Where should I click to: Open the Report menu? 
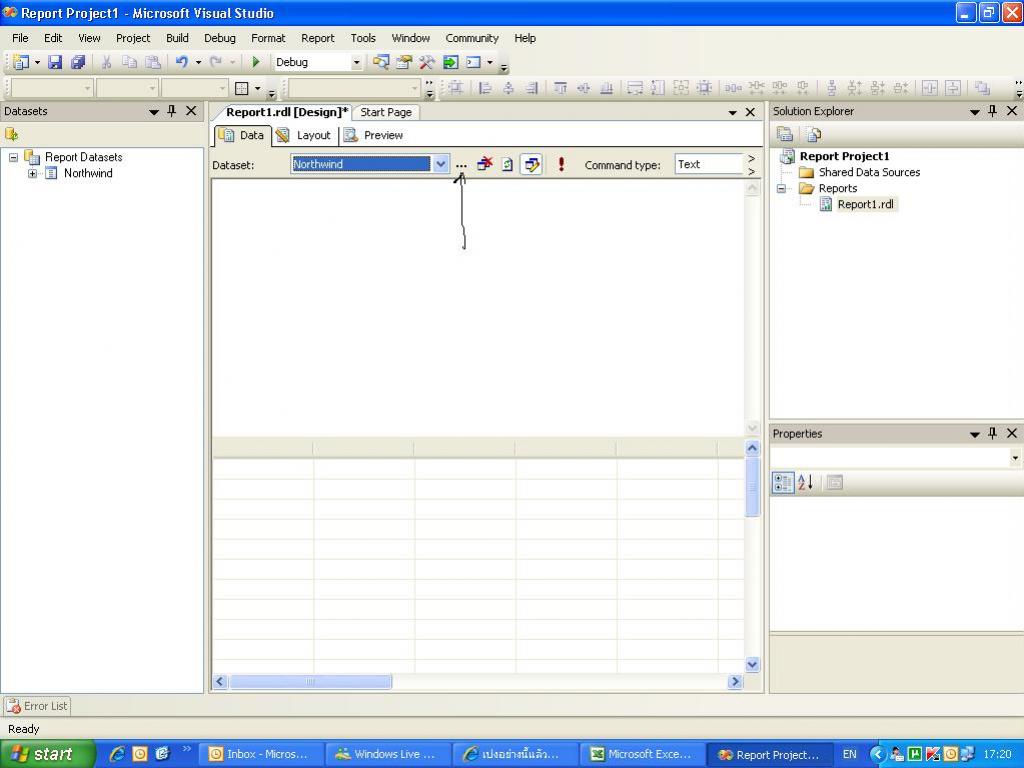[317, 38]
